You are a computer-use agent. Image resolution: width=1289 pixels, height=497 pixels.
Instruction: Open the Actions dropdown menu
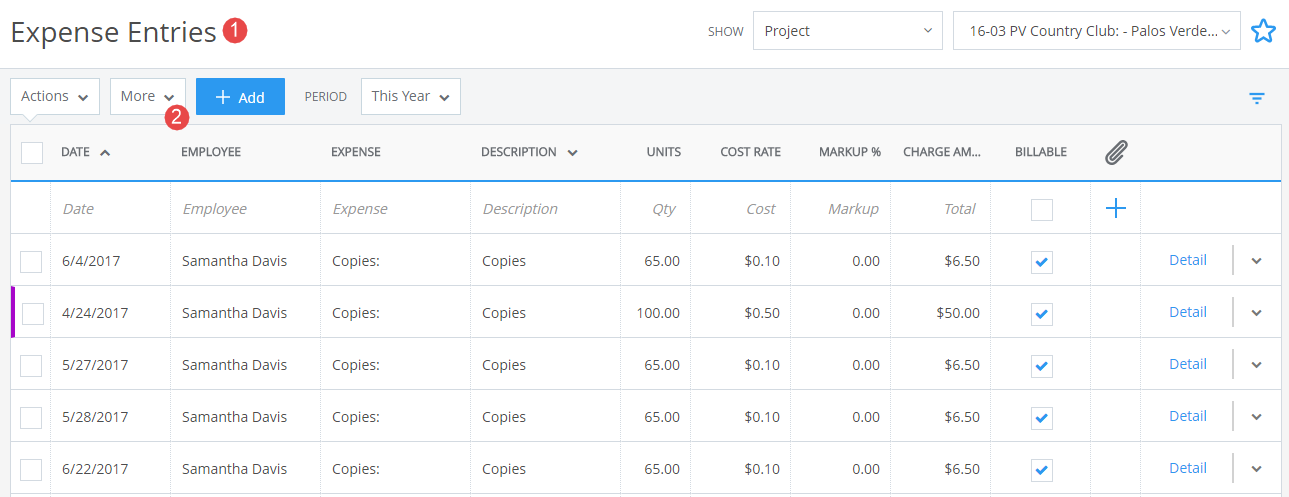pos(55,96)
